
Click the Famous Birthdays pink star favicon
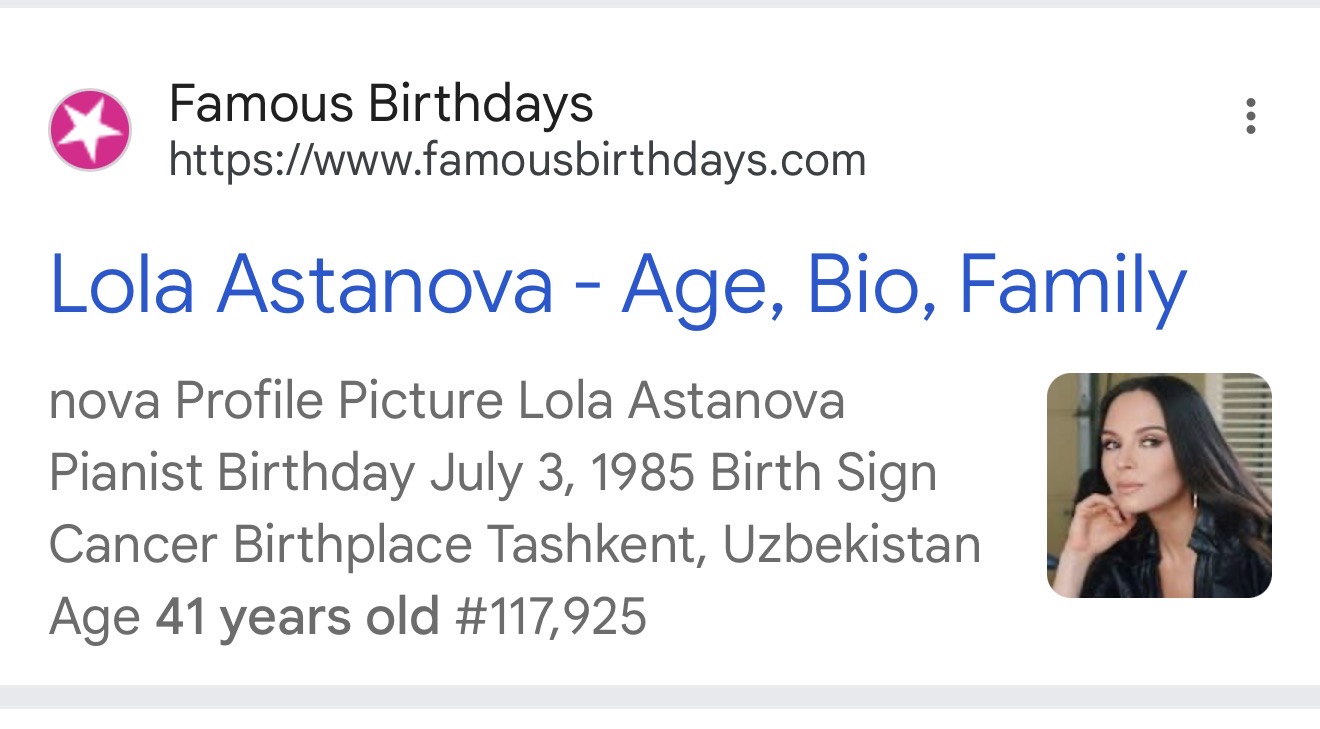90,130
